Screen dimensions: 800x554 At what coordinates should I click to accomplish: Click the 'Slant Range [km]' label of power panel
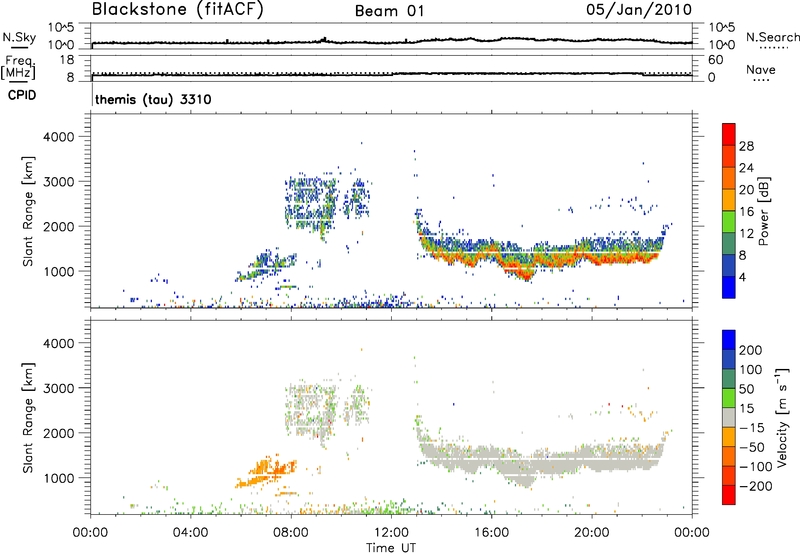(x=28, y=211)
